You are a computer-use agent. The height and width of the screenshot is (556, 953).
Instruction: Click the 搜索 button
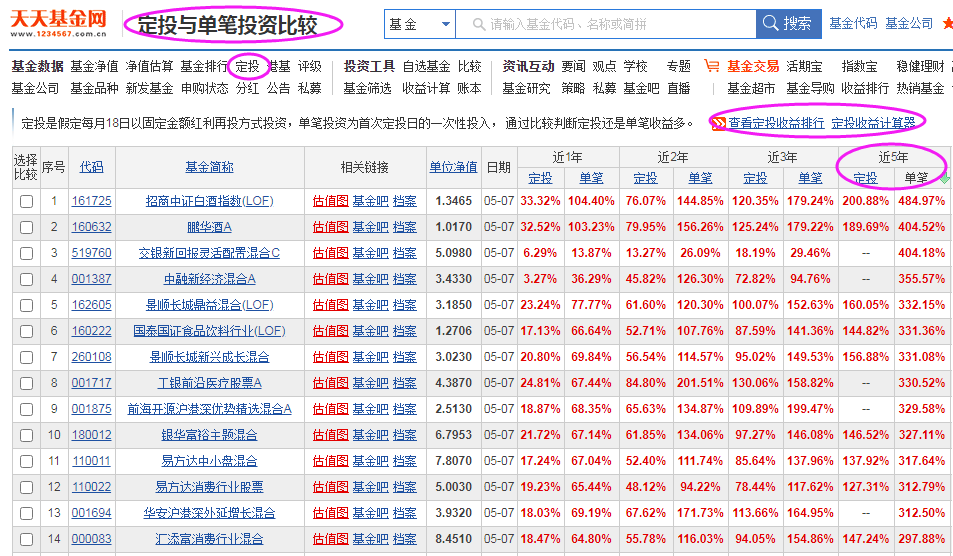(x=789, y=24)
